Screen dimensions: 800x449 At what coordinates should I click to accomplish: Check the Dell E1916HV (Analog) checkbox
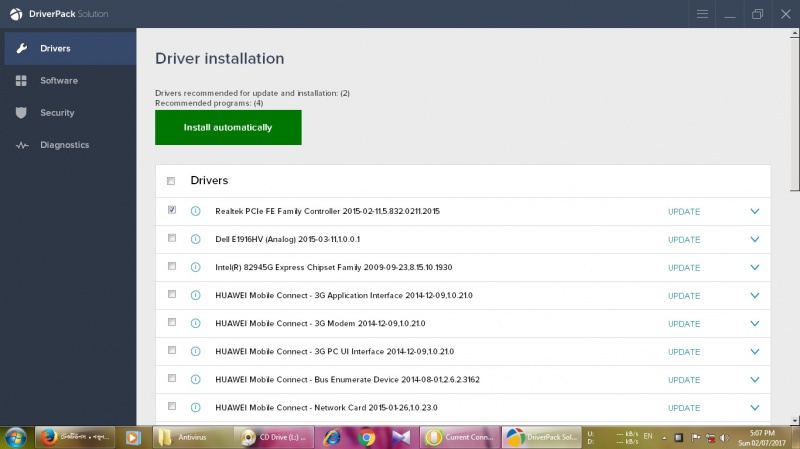coord(172,238)
